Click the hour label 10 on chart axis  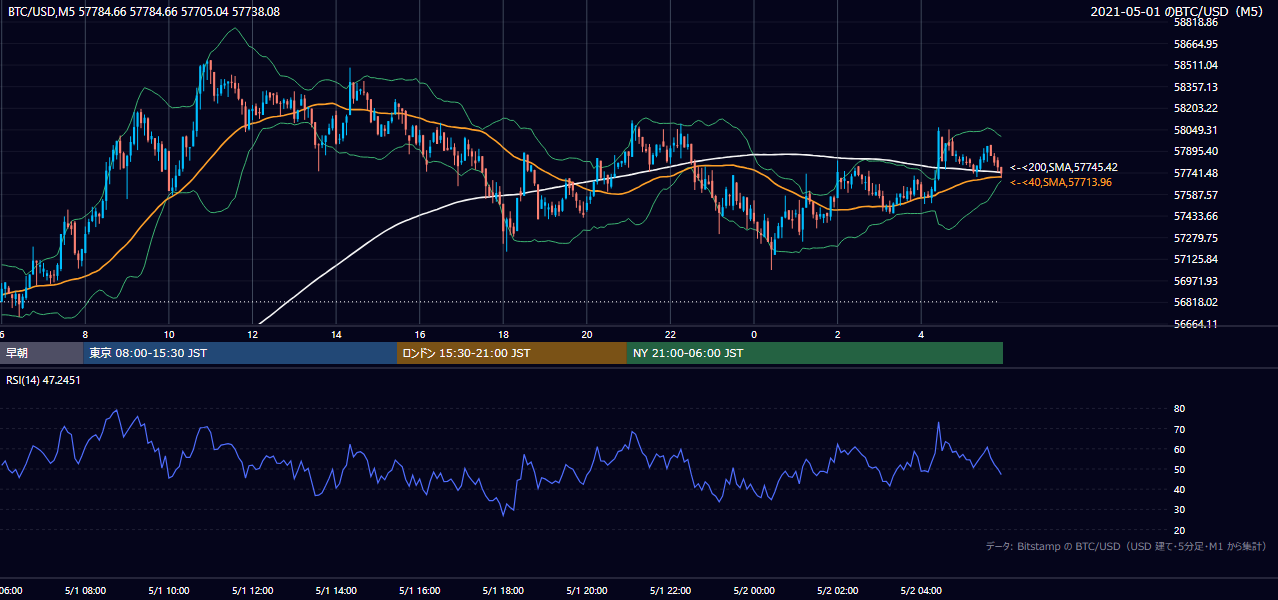point(169,334)
